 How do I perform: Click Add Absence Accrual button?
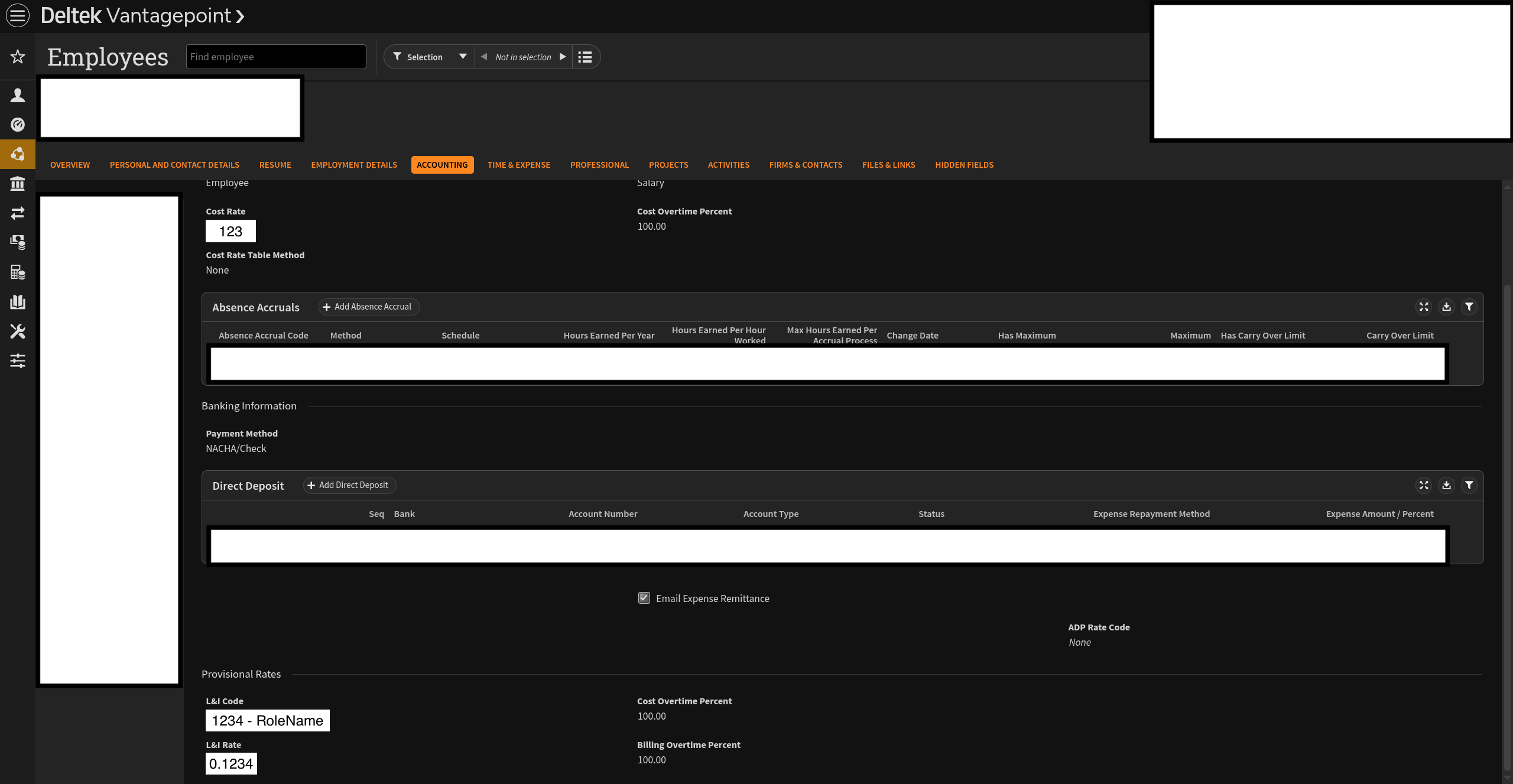369,307
